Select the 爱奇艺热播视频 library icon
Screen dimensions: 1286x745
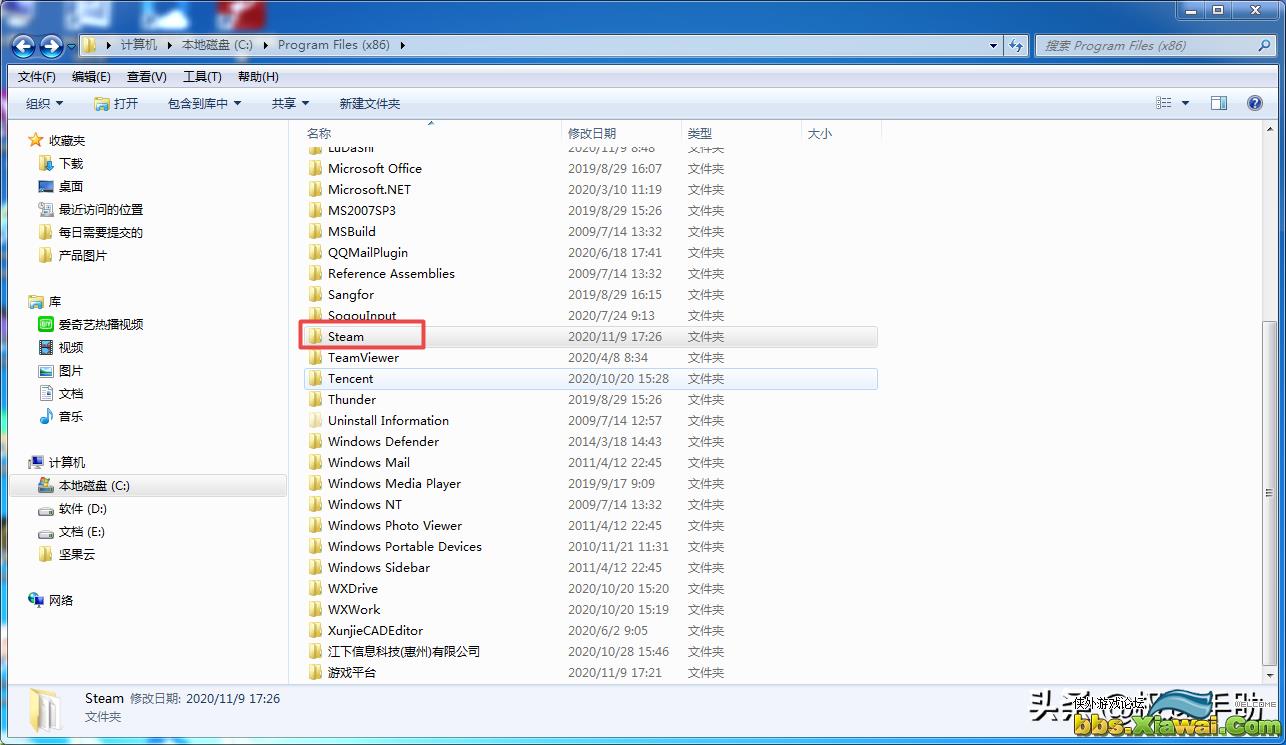point(46,324)
